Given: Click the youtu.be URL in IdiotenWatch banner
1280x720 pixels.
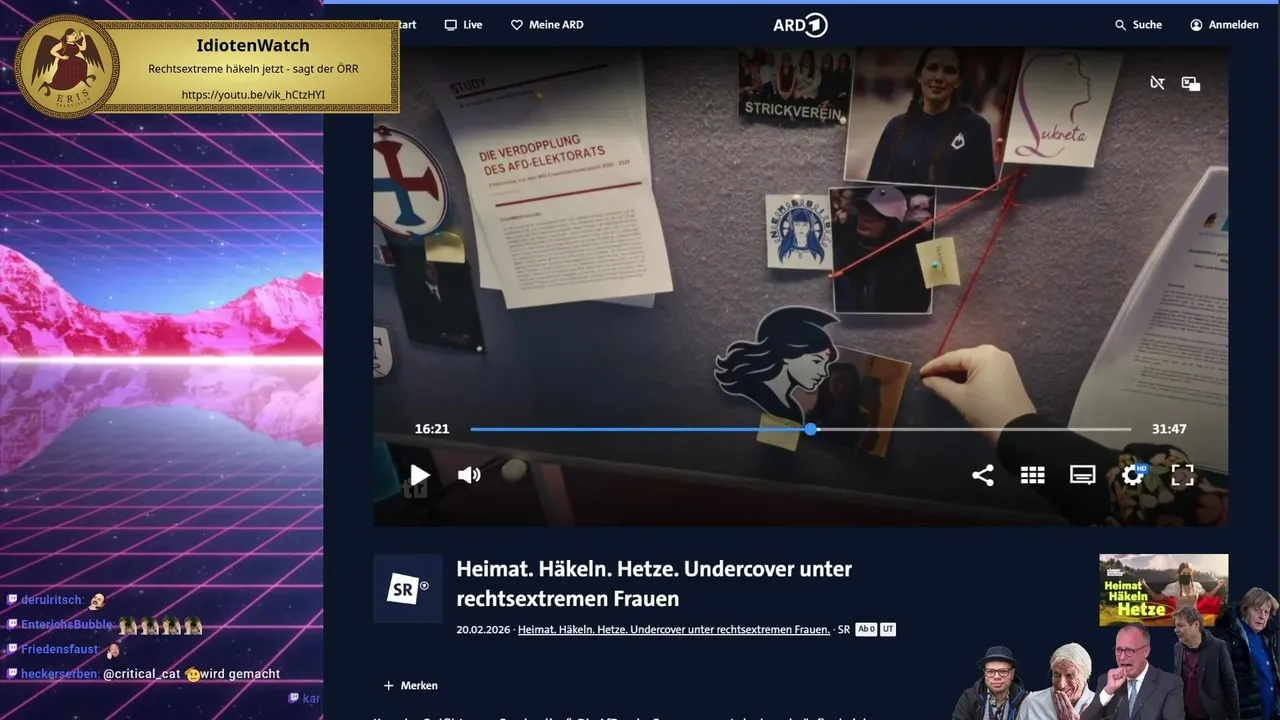Looking at the screenshot, I should pos(253,95).
